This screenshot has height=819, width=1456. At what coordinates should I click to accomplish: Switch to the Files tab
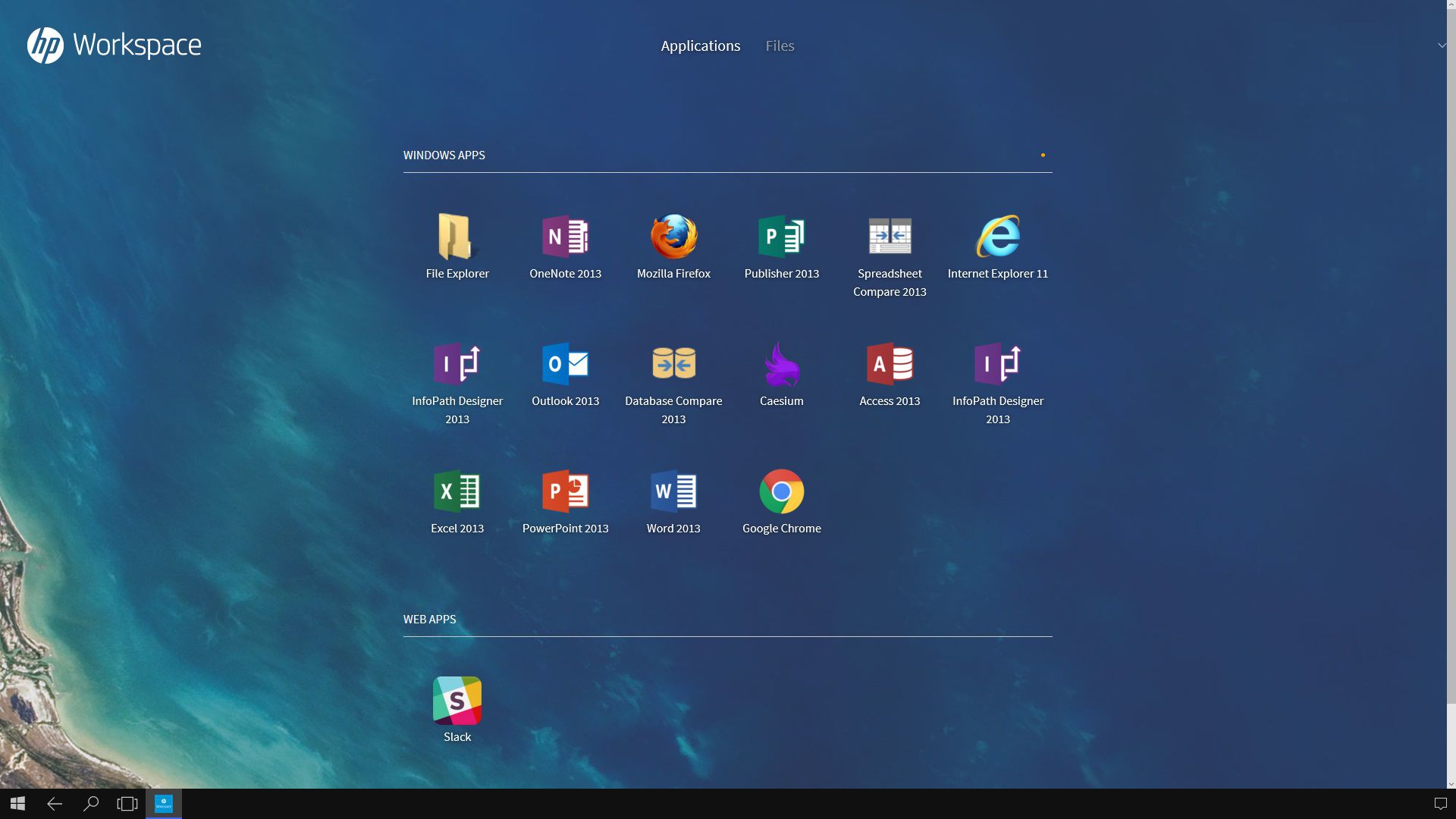tap(780, 45)
